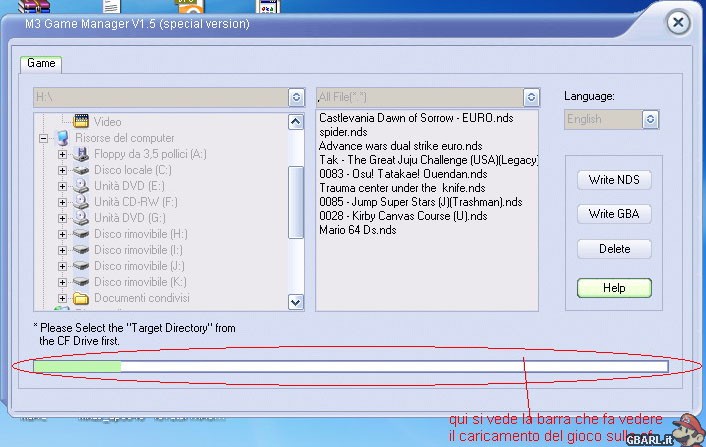Viewport: 706px width, 447px height.
Task: Open the H:\ drive path dropdown
Action: 296,97
